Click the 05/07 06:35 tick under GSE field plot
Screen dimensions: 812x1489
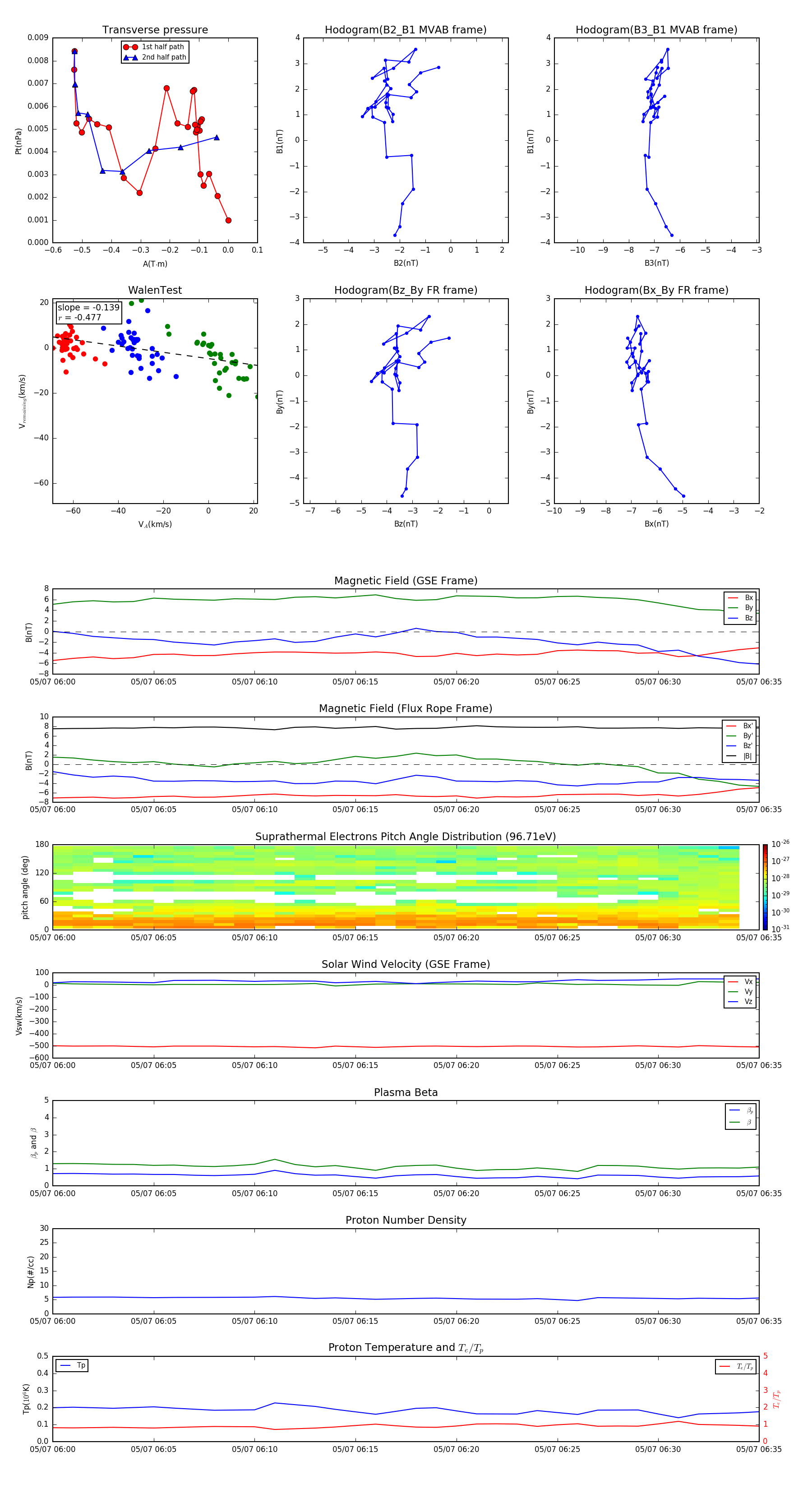pyautogui.click(x=758, y=682)
